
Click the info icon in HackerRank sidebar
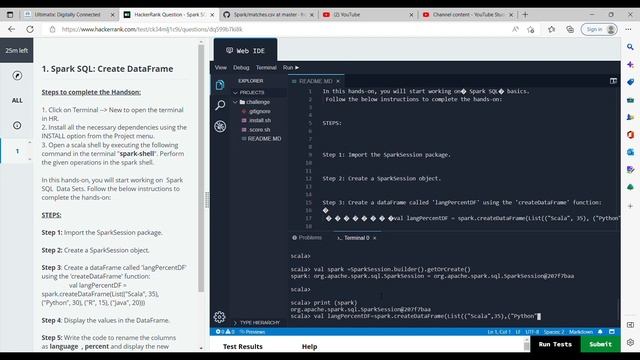(17, 125)
